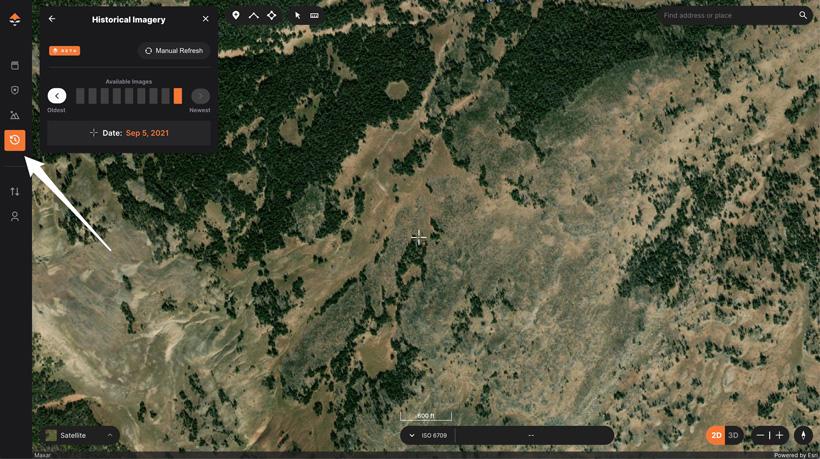Step to newer image with right chevron
This screenshot has width=820, height=459.
coord(200,96)
